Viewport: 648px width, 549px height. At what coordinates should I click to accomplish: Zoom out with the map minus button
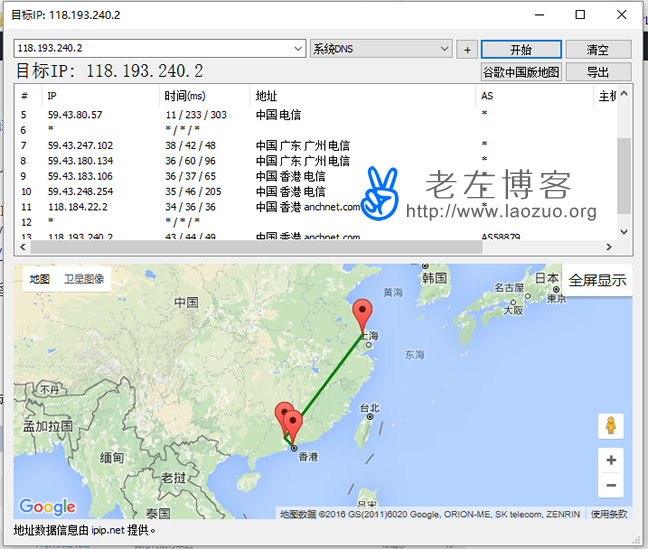(610, 486)
